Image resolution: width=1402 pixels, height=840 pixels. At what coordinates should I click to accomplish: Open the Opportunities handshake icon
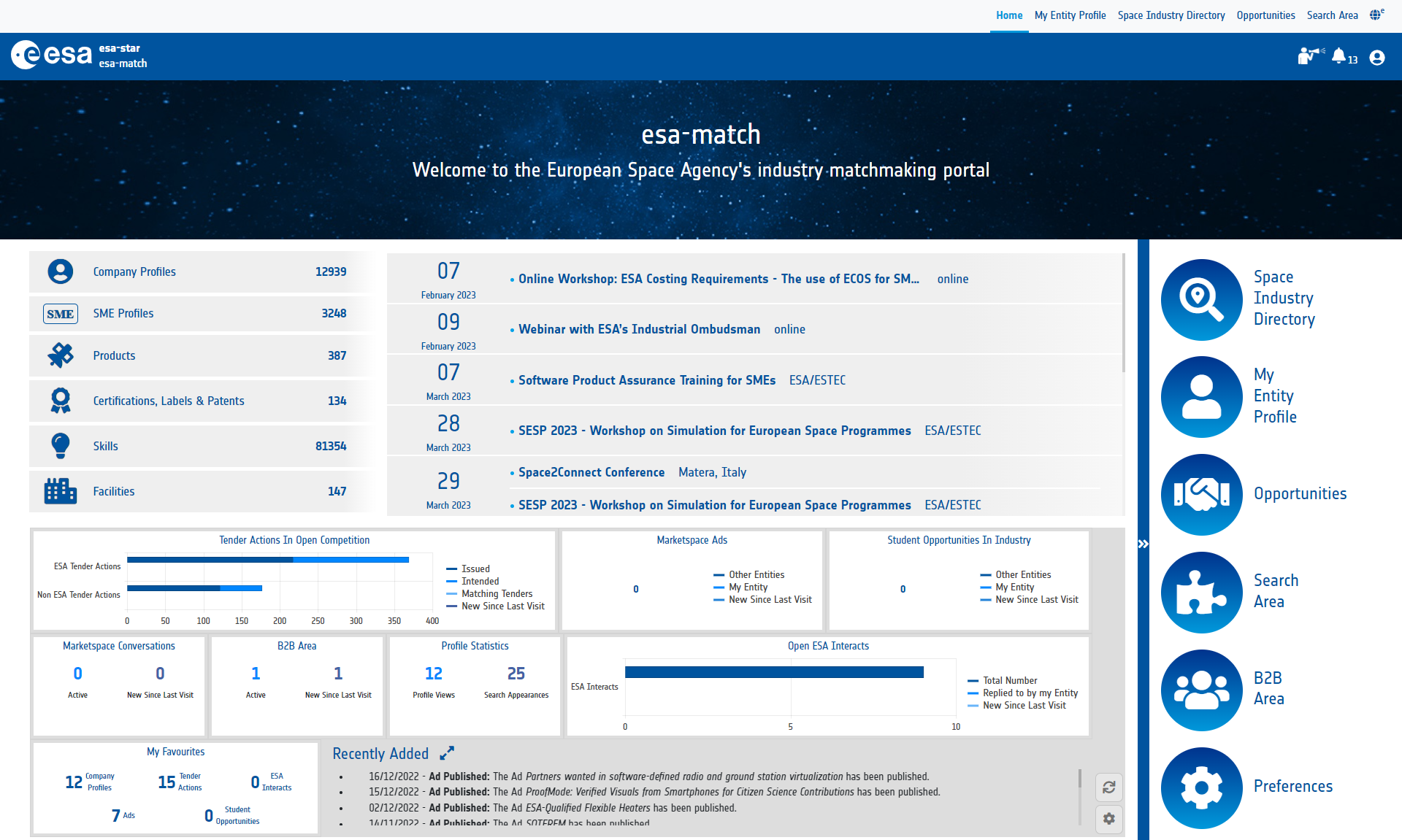click(1201, 494)
